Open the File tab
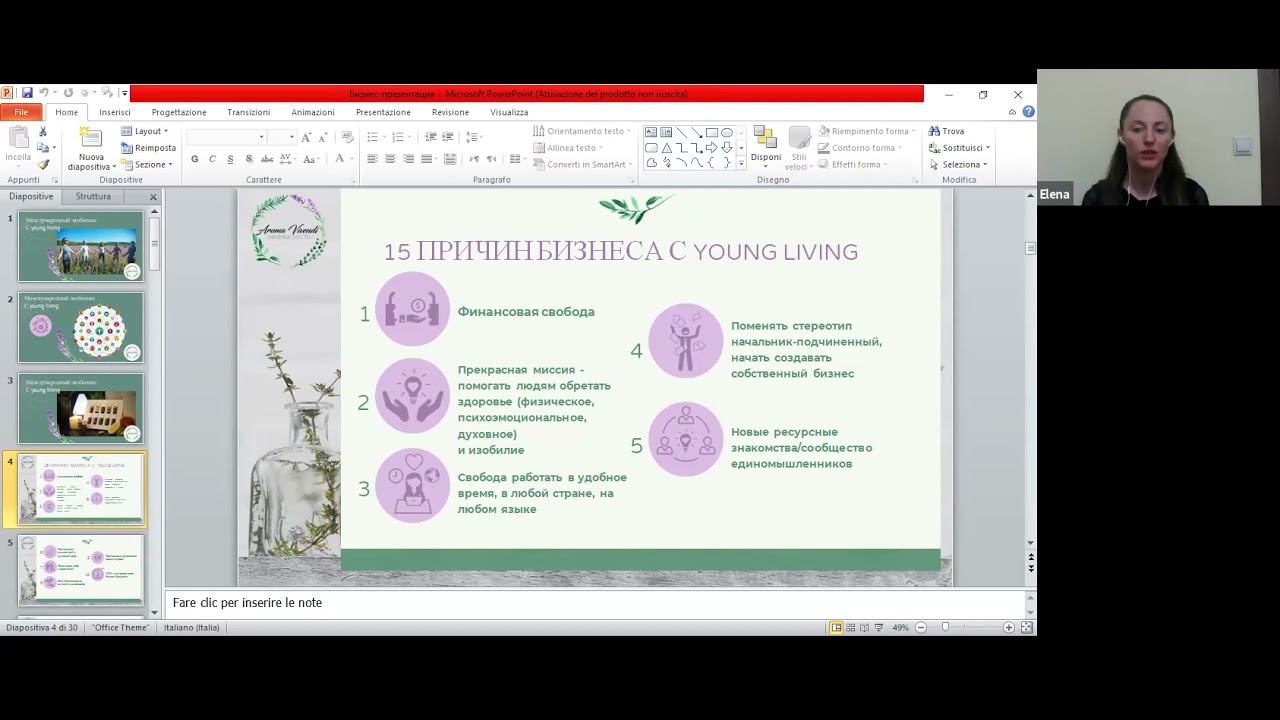The width and height of the screenshot is (1280, 720). coord(21,112)
